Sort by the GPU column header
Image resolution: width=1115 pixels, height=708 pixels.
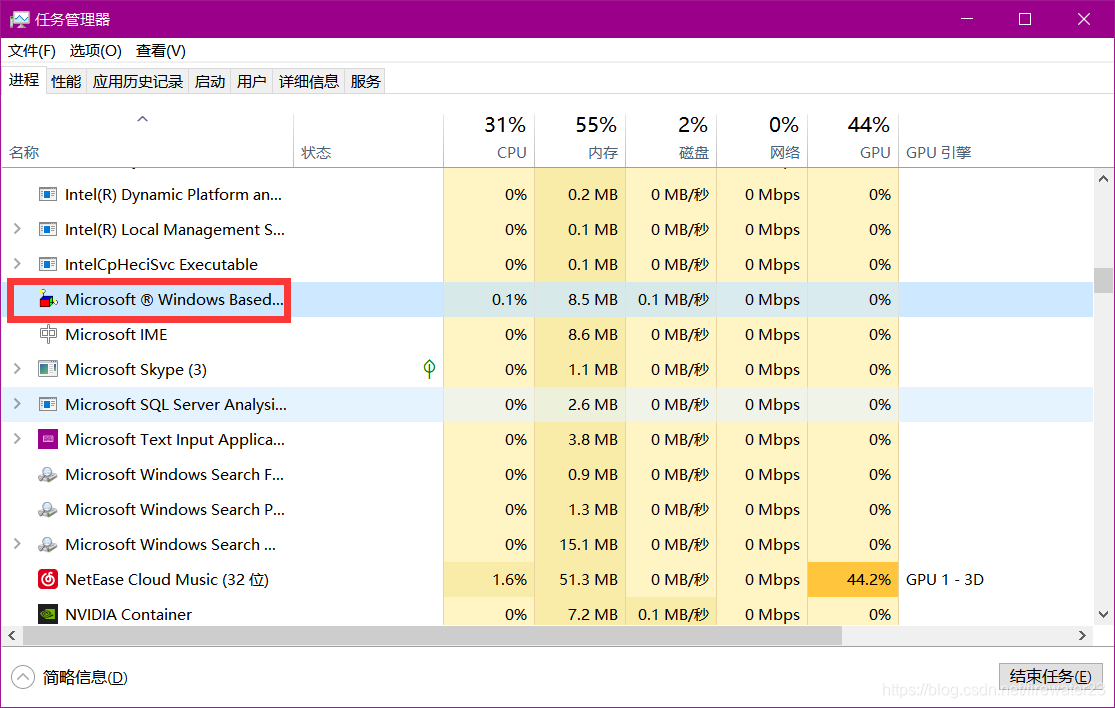click(853, 141)
